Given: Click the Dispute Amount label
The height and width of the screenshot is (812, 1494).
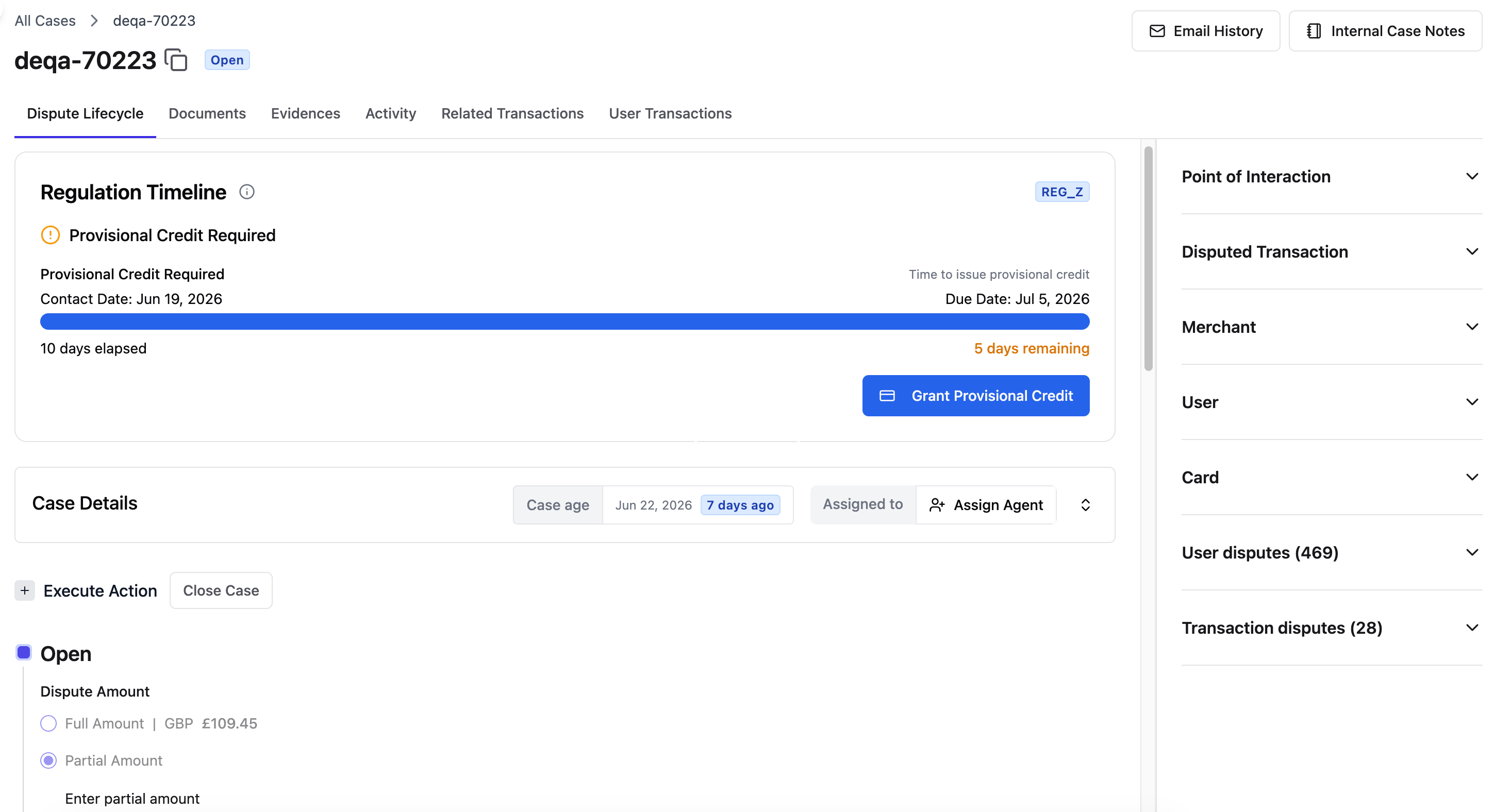Looking at the screenshot, I should (95, 691).
